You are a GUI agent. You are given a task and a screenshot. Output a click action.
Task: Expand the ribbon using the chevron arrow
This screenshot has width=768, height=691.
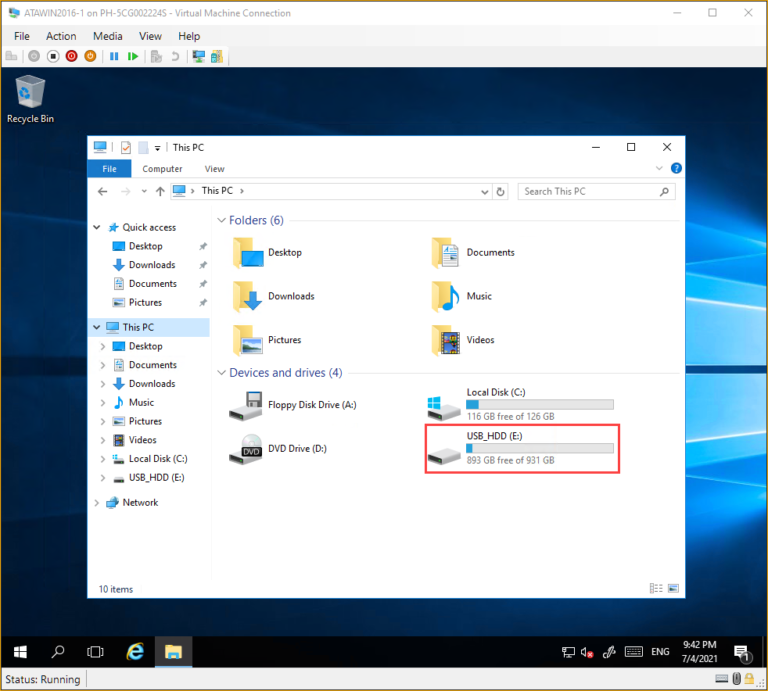659,169
